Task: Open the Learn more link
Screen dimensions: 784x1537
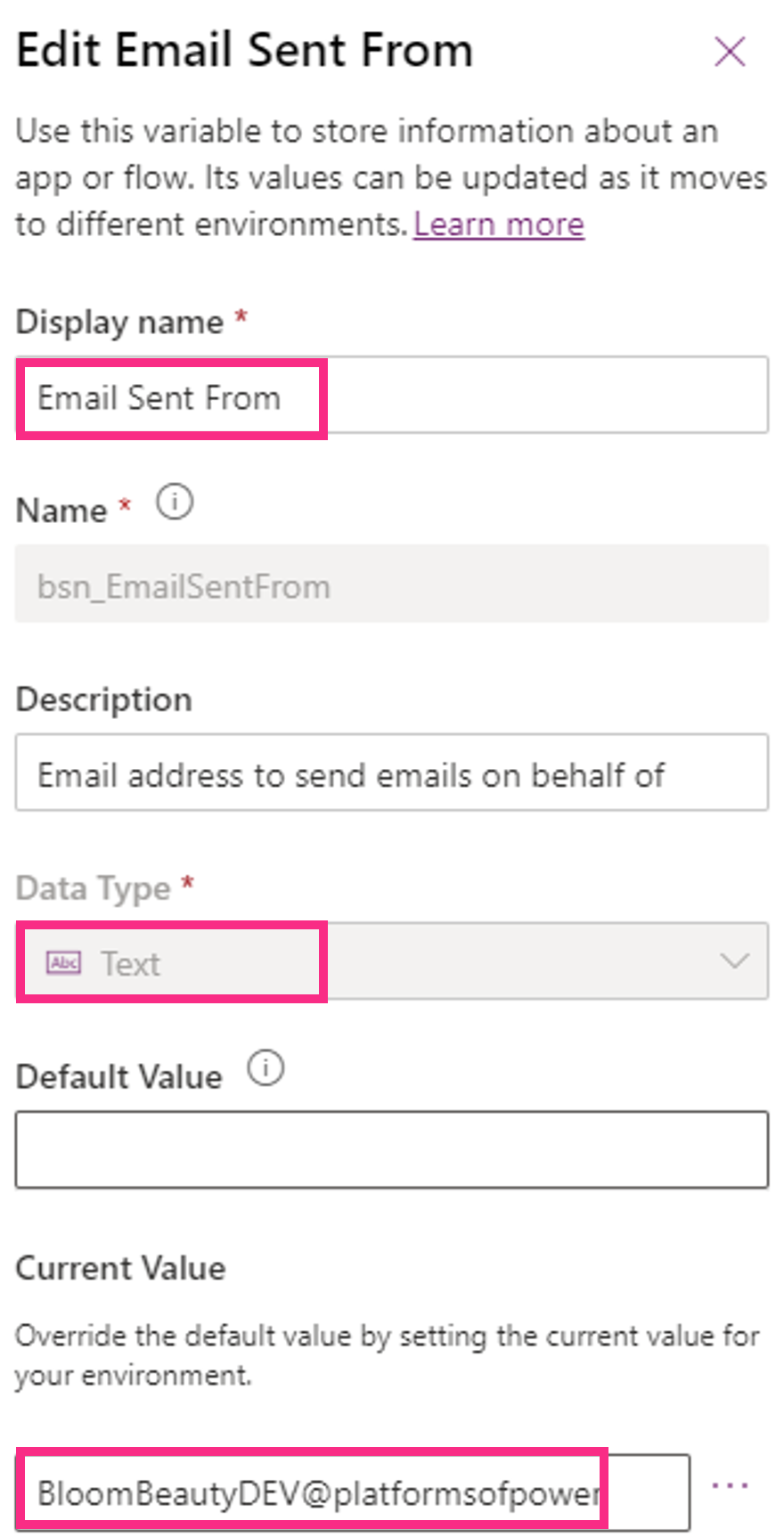Action: point(497,224)
